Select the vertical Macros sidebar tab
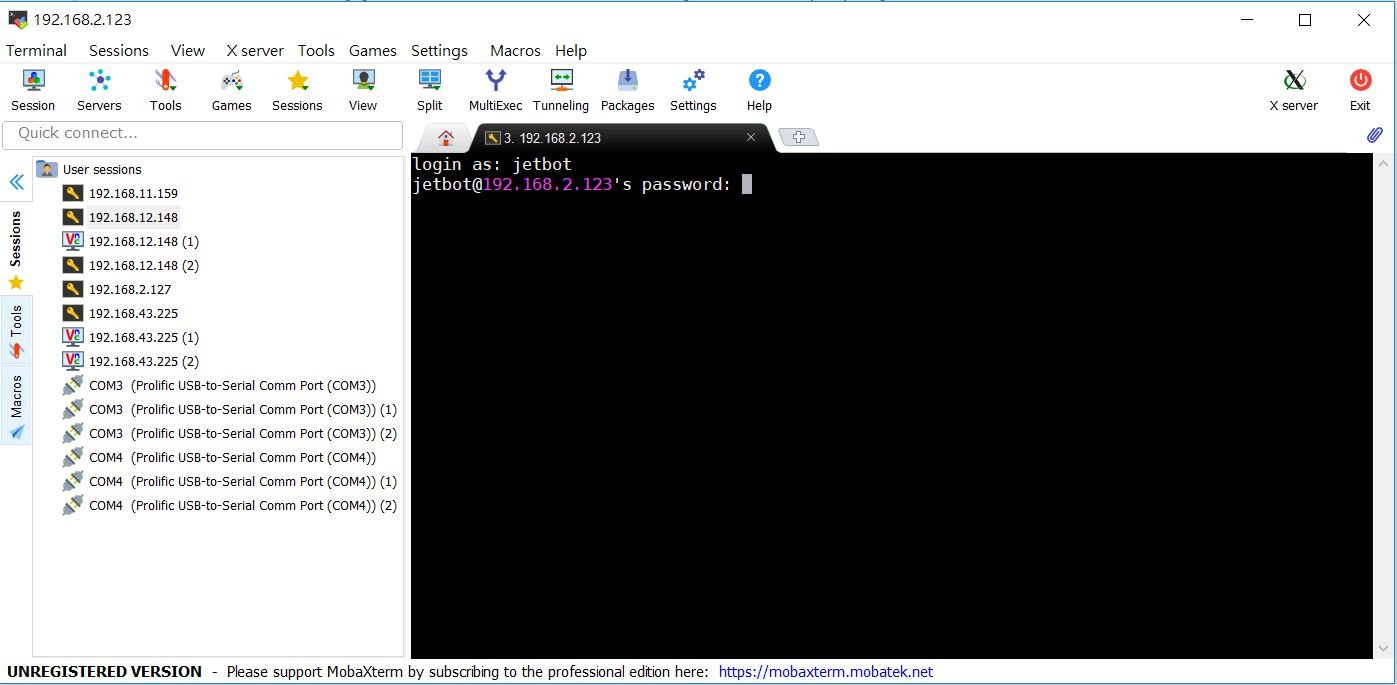 (16, 406)
